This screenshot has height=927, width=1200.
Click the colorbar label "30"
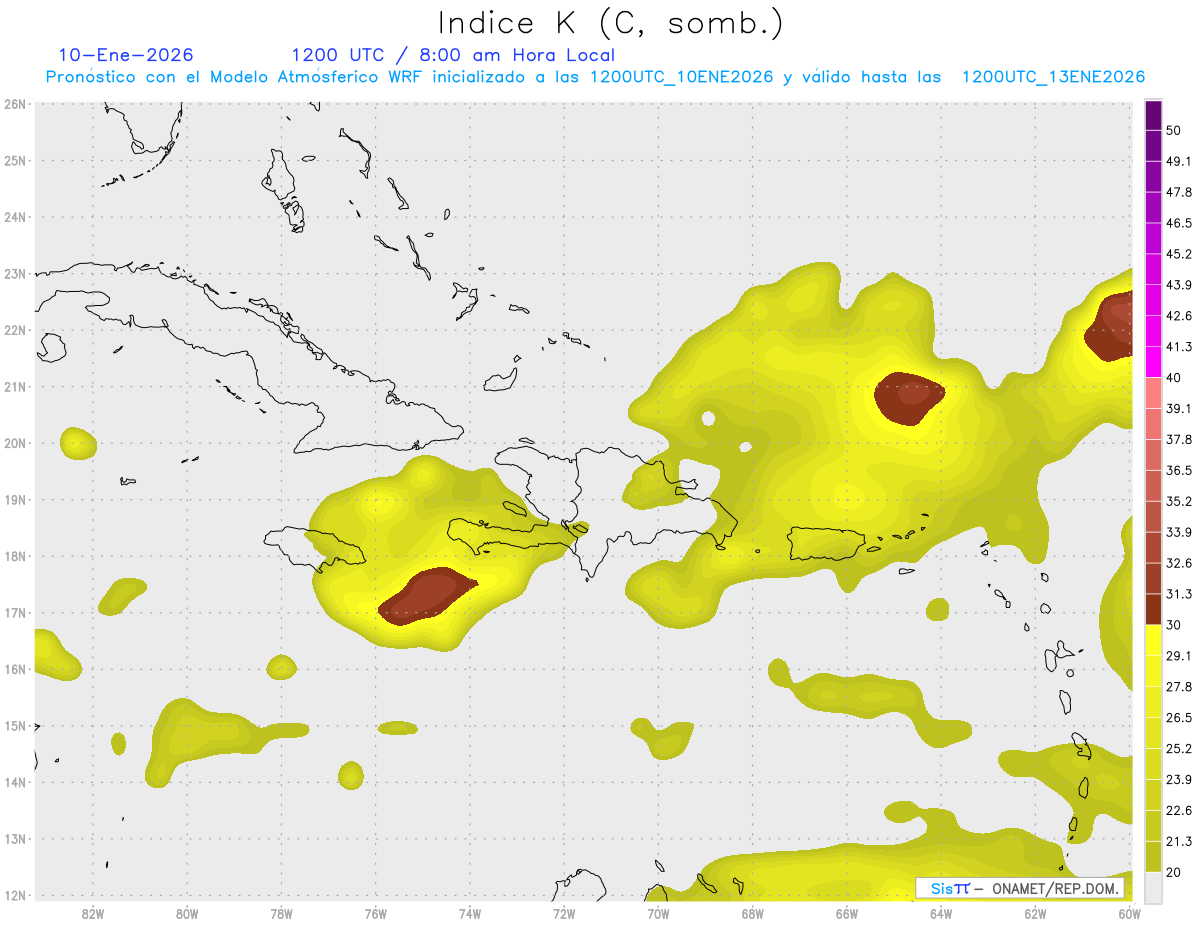coord(1173,625)
